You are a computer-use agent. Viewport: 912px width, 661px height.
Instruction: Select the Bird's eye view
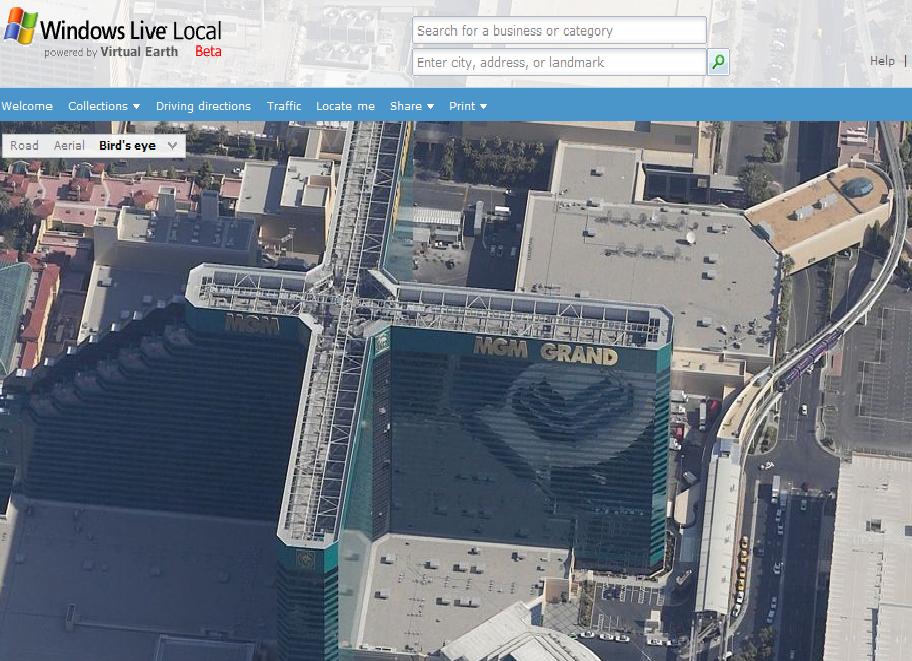(x=127, y=145)
